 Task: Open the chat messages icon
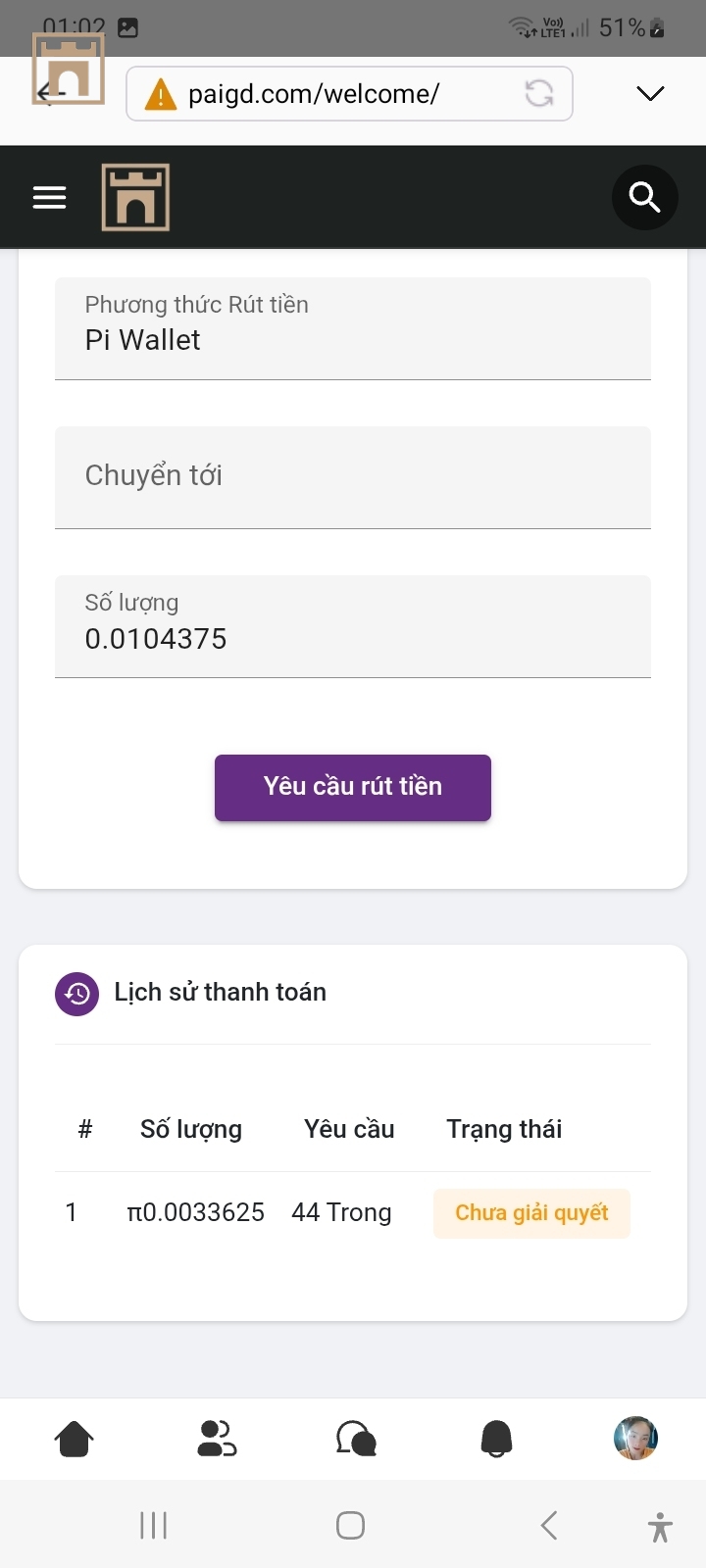(355, 1439)
